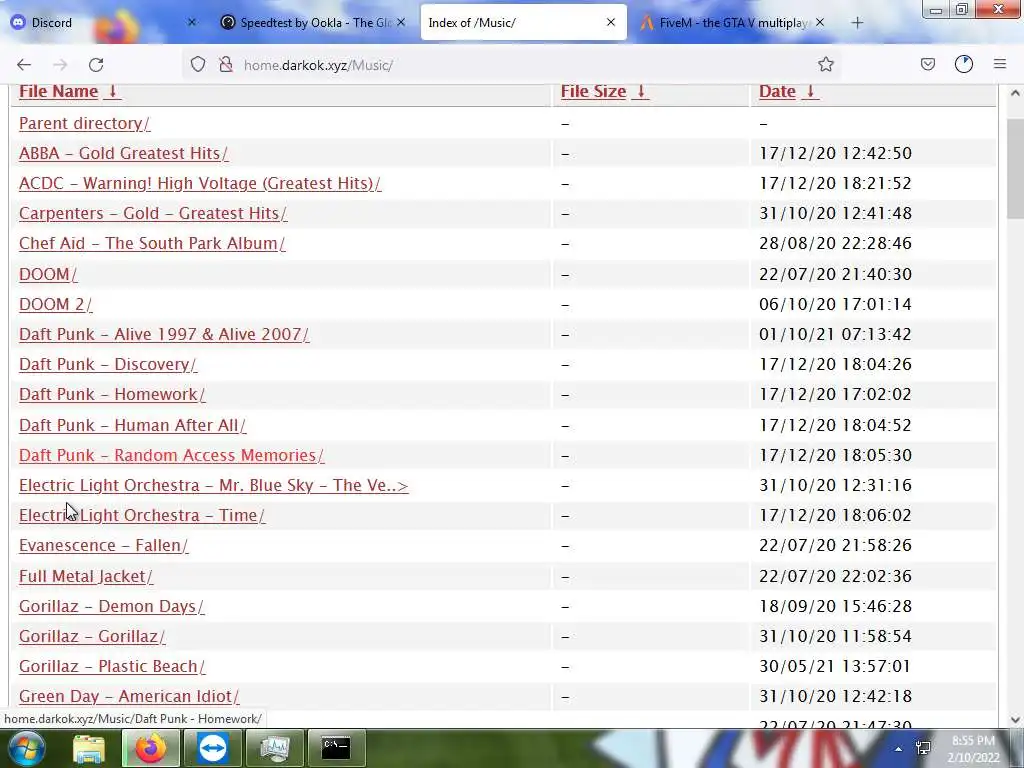Click the scrollbar down arrow

tap(1015, 720)
